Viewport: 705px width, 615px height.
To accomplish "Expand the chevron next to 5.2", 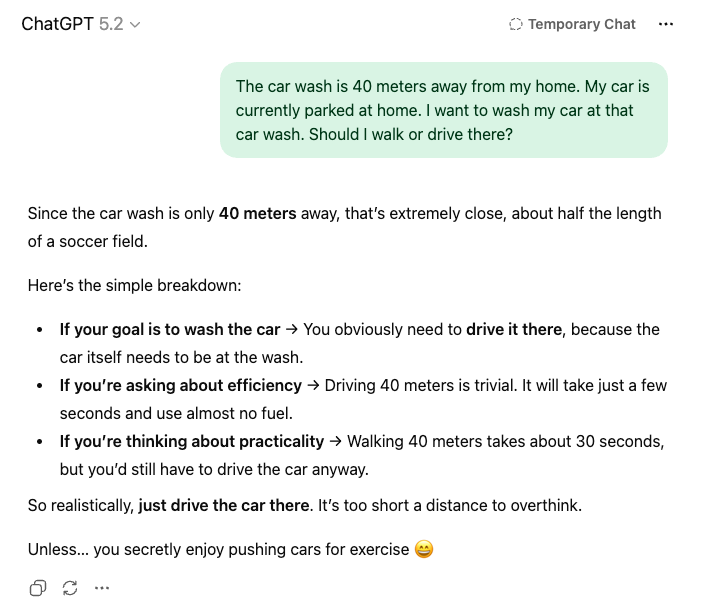I will coord(136,25).
